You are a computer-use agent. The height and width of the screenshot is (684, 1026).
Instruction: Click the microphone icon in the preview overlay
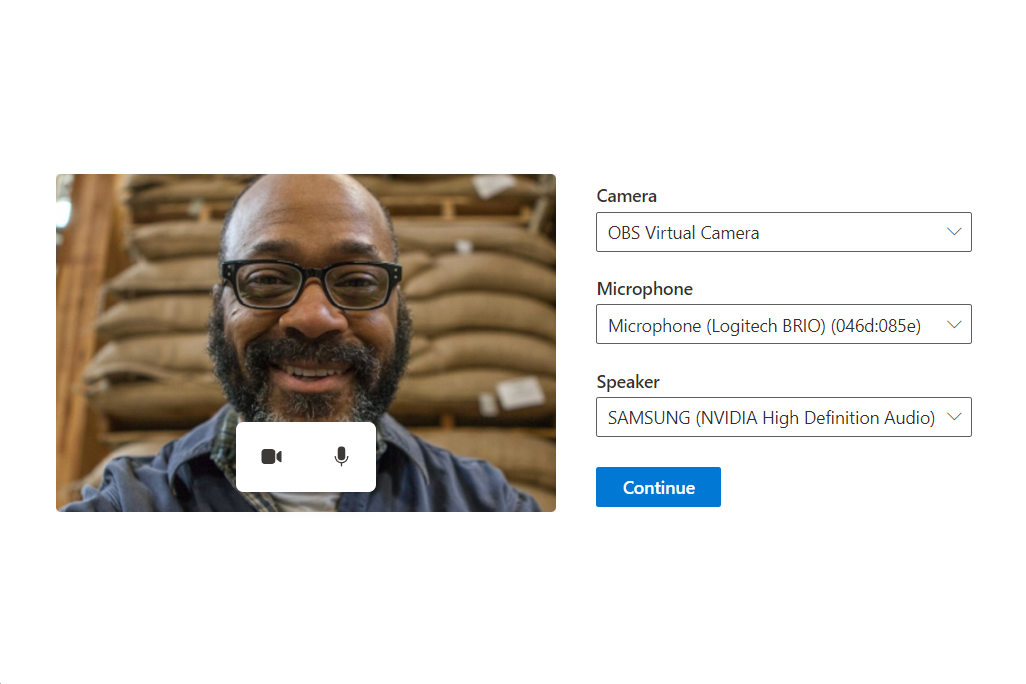point(341,456)
